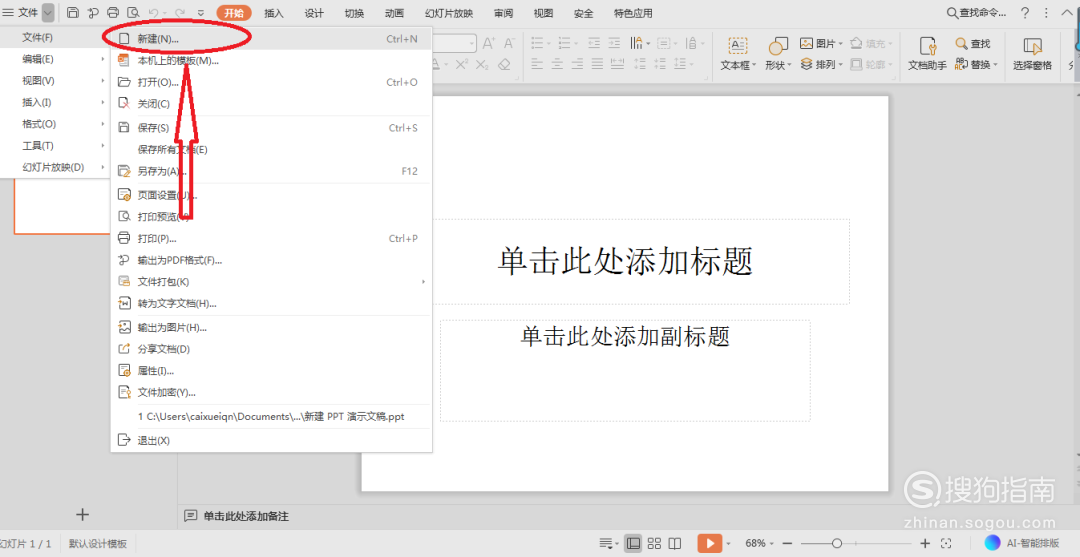Image resolution: width=1080 pixels, height=557 pixels.
Task: Click the Export to PDF quick toolbar icon
Action: click(x=93, y=12)
